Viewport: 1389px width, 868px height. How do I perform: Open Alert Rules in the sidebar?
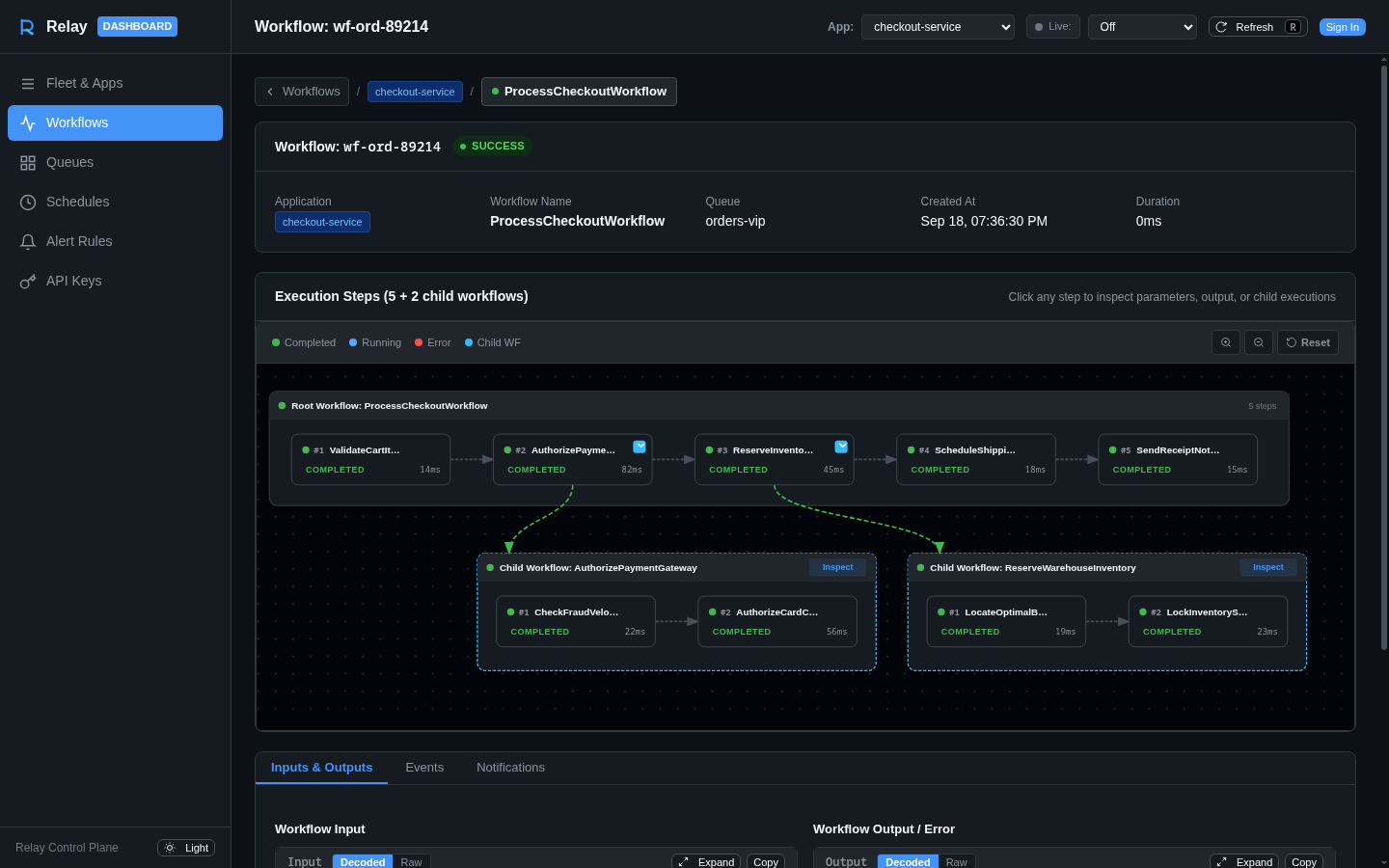pos(115,241)
